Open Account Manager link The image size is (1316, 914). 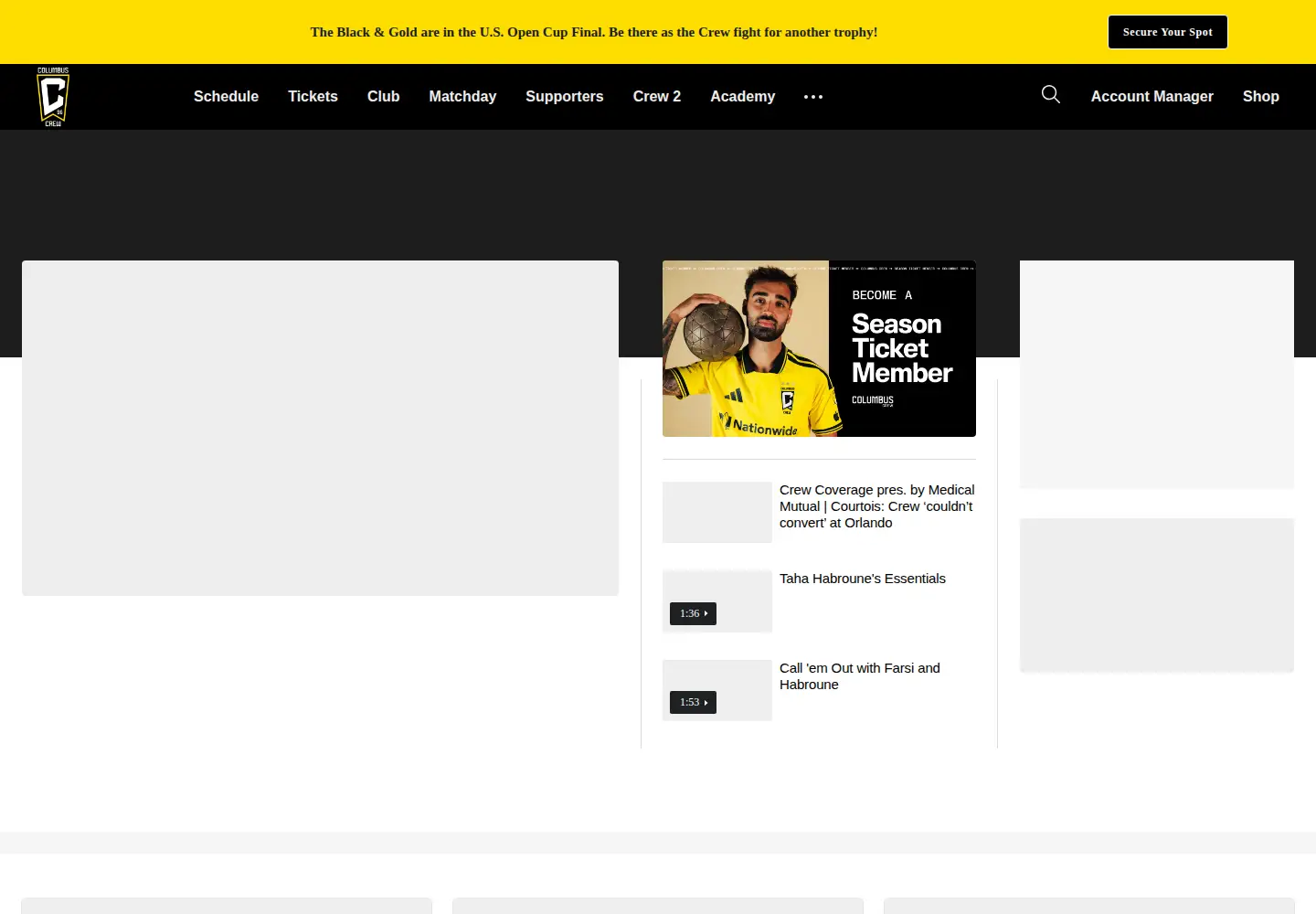[1152, 96]
